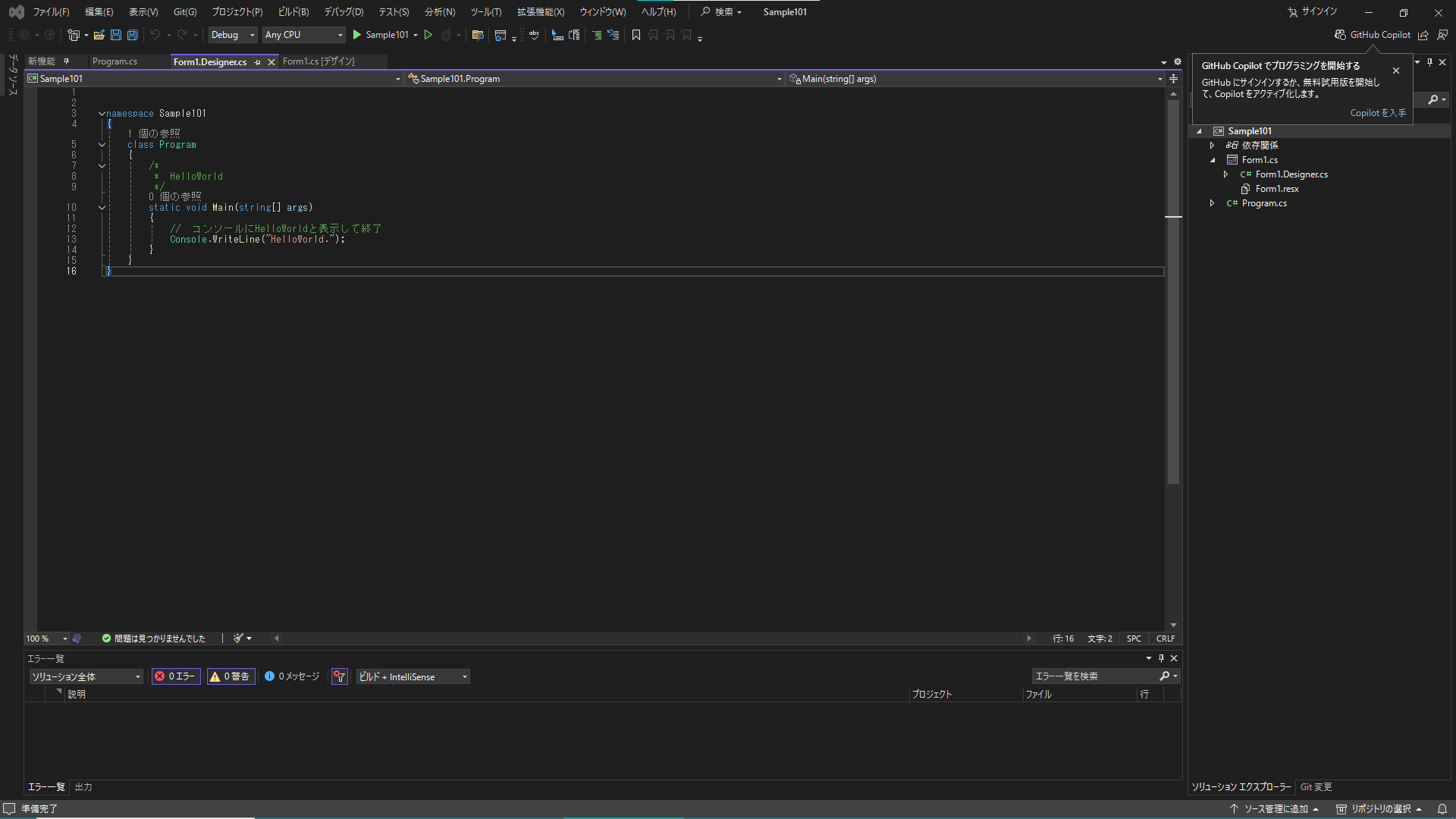This screenshot has height=819, width=1456.
Task: Toggle the 0 エラー errors filter
Action: pos(176,676)
